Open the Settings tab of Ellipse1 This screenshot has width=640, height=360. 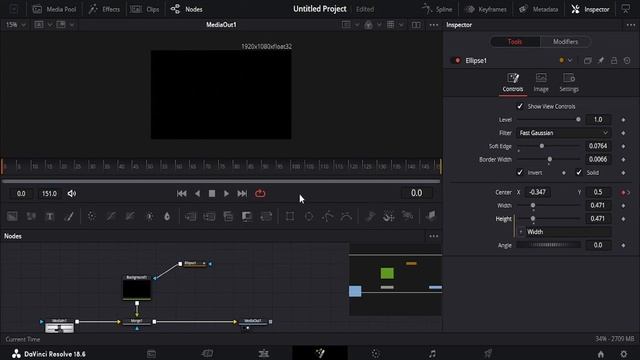click(569, 82)
